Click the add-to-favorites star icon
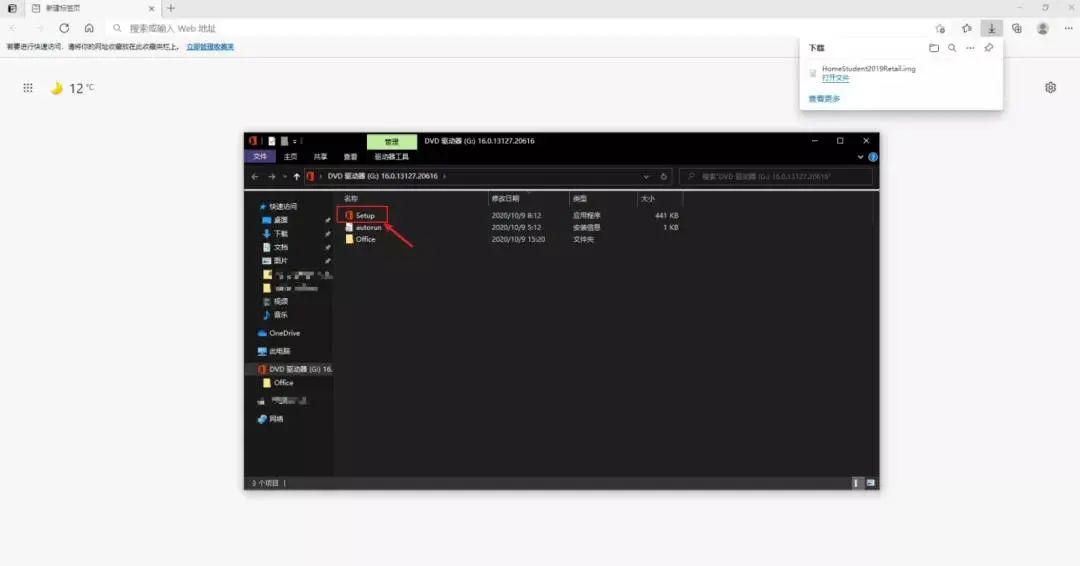This screenshot has width=1080, height=566. point(940,28)
